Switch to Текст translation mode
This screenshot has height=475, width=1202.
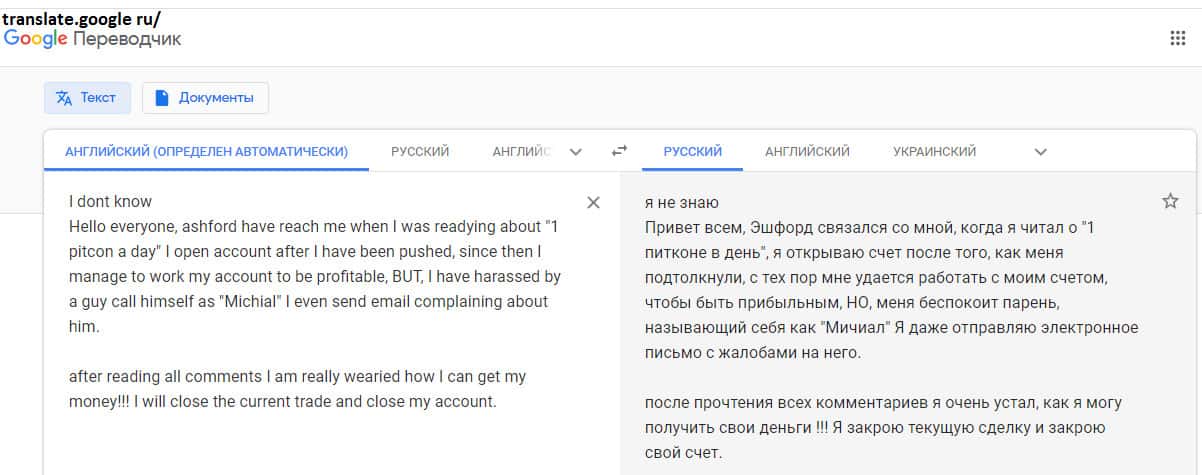87,98
